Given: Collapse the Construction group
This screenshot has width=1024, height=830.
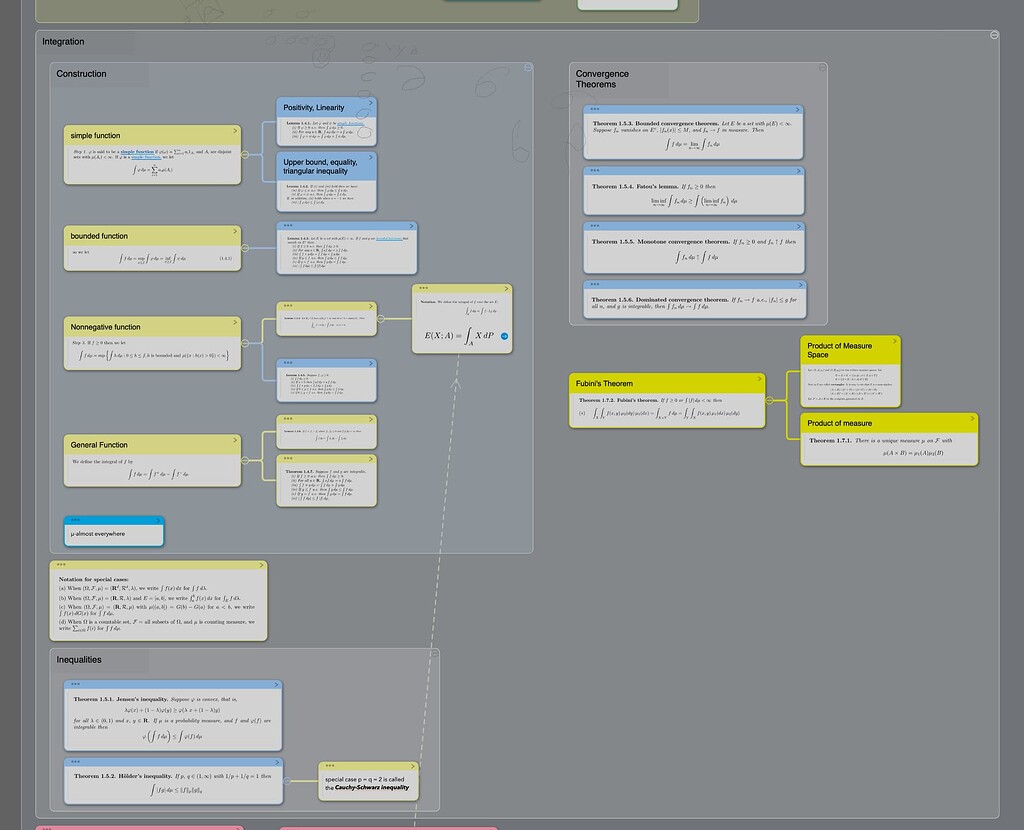Looking at the screenshot, I should pyautogui.click(x=528, y=67).
